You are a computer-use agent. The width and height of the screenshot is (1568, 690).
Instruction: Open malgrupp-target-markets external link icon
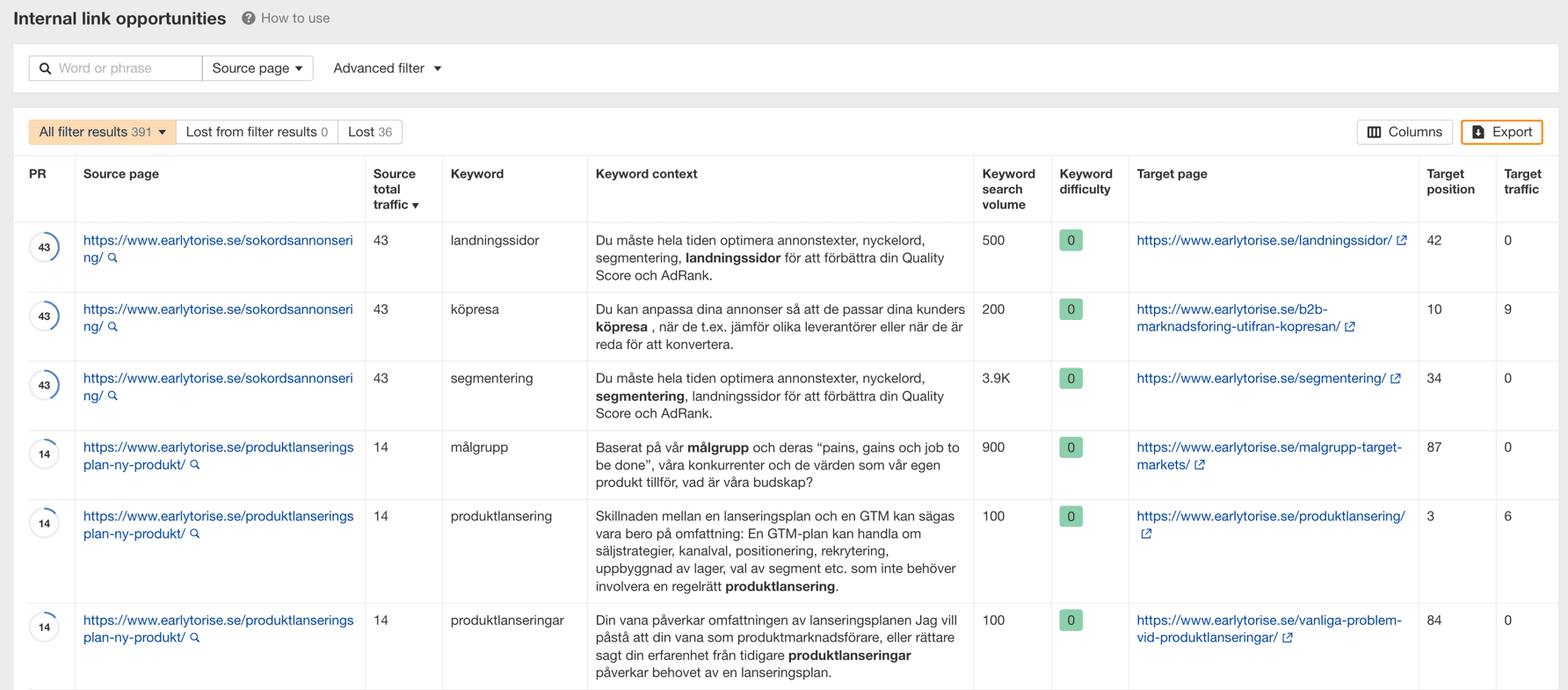[1200, 465]
